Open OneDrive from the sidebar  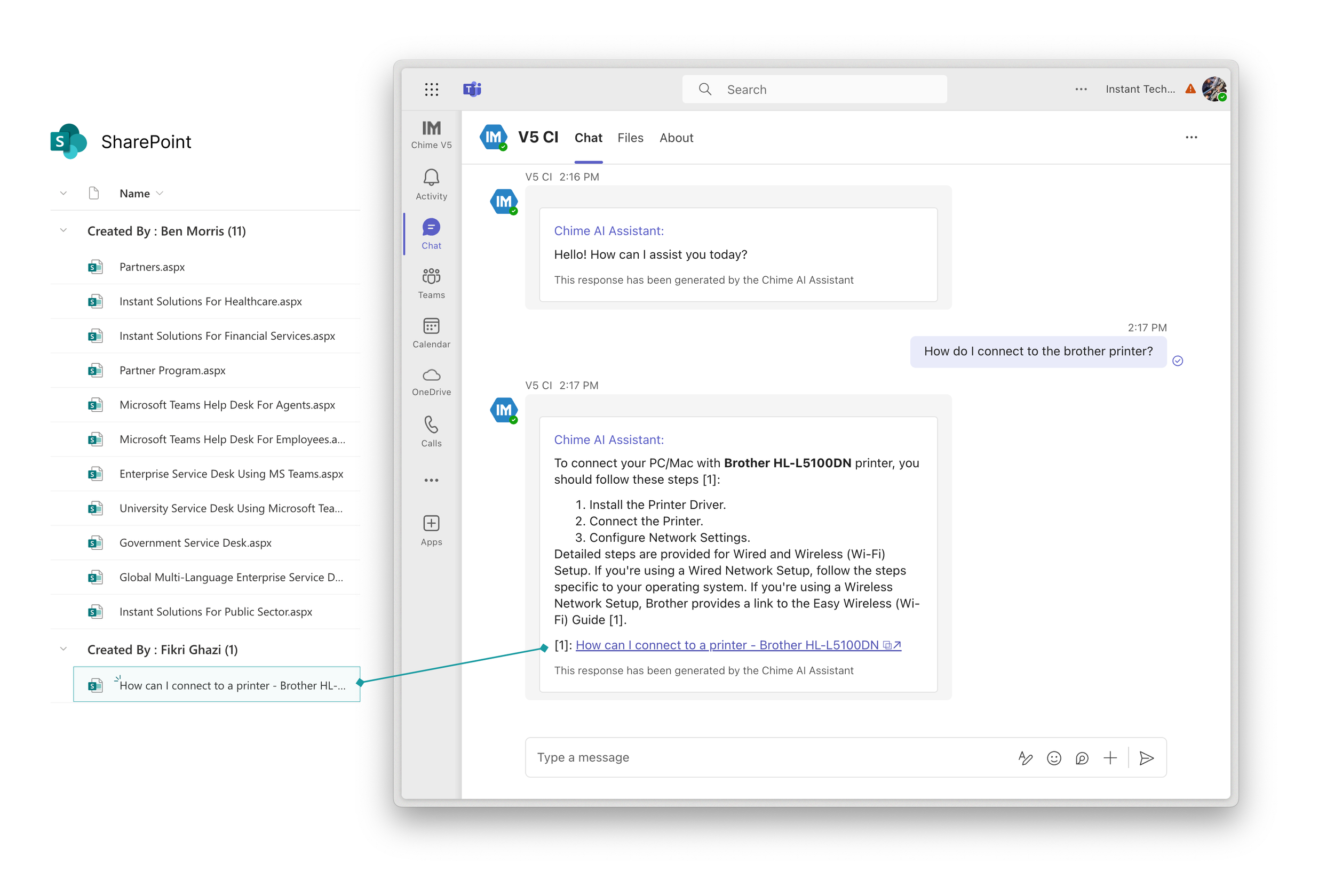tap(431, 381)
